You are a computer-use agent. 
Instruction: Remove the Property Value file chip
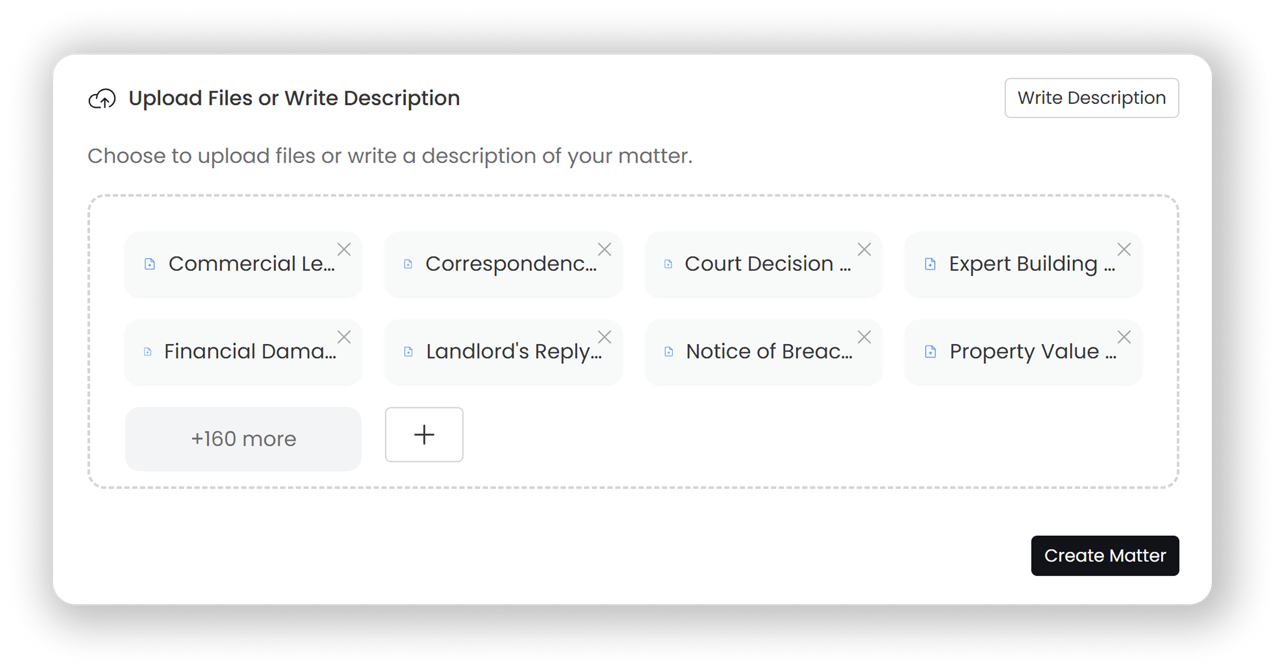click(x=1124, y=338)
